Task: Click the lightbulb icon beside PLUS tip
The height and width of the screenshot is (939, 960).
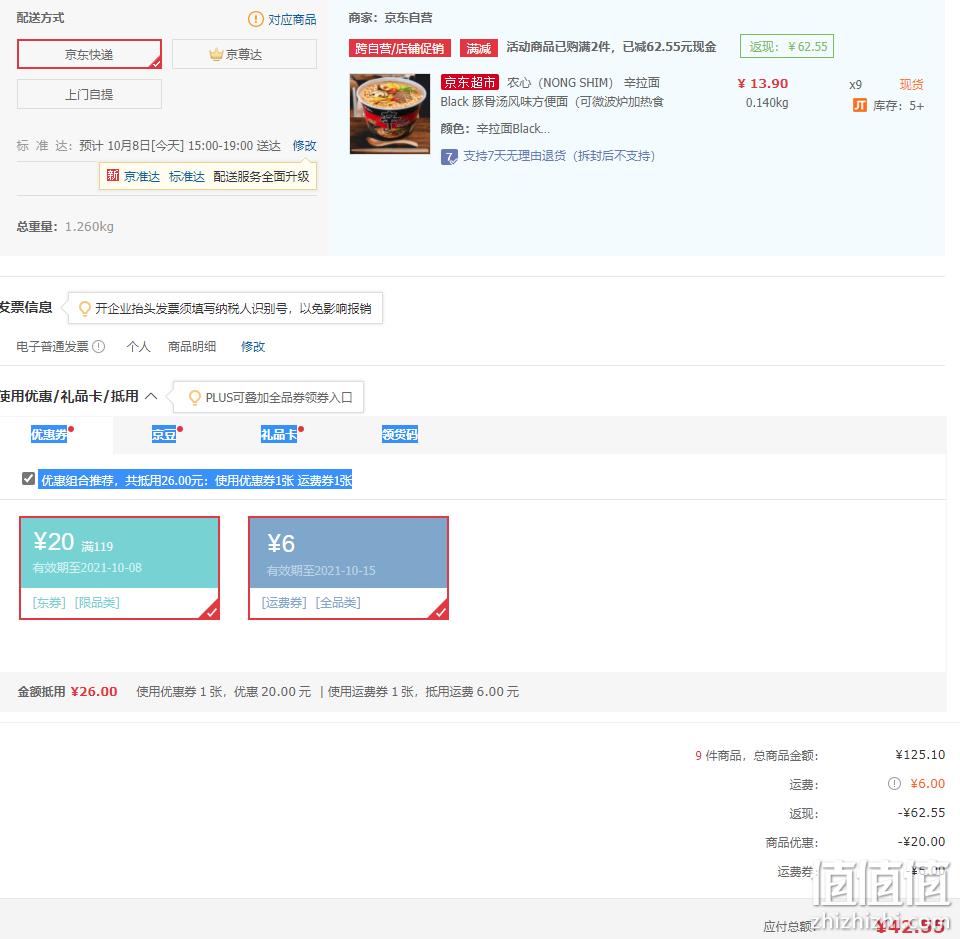Action: pos(195,398)
